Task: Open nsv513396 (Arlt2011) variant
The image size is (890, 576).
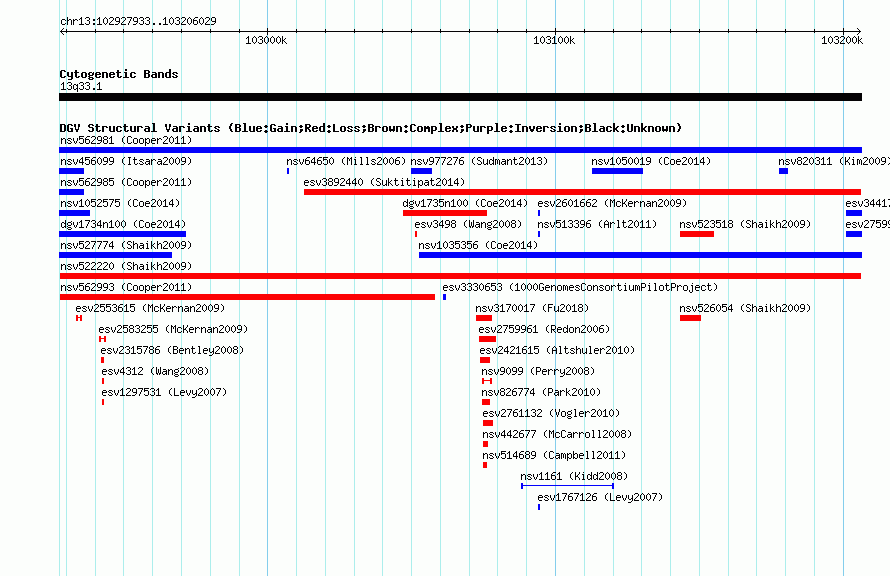Action: pyautogui.click(x=597, y=224)
